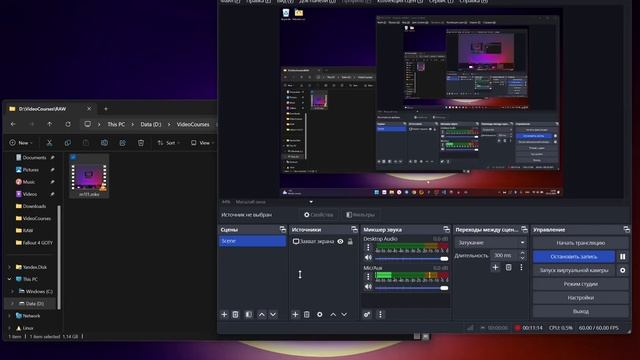This screenshot has height=360, width=640.
Task: Uncheck the selected video file checkbox
Action: coord(73,157)
